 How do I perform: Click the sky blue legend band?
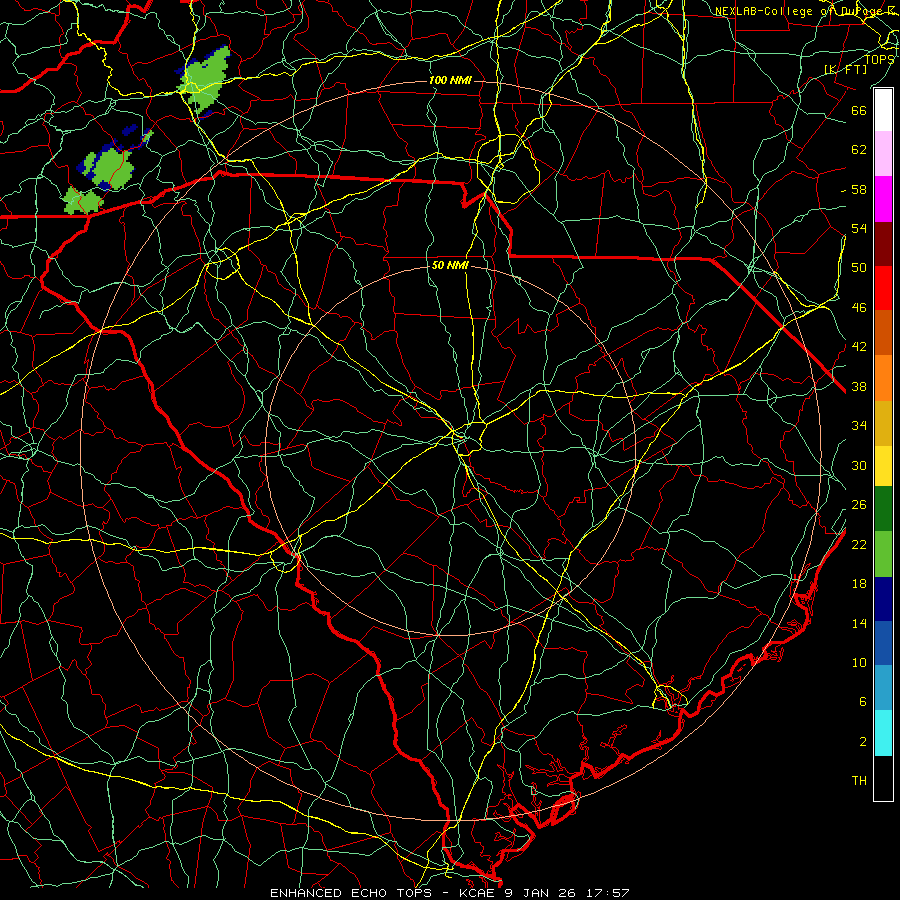point(883,688)
